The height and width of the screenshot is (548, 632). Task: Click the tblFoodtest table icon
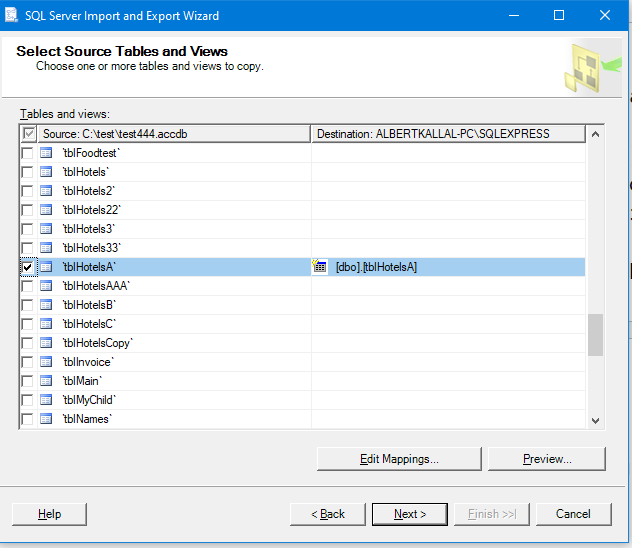[x=46, y=153]
